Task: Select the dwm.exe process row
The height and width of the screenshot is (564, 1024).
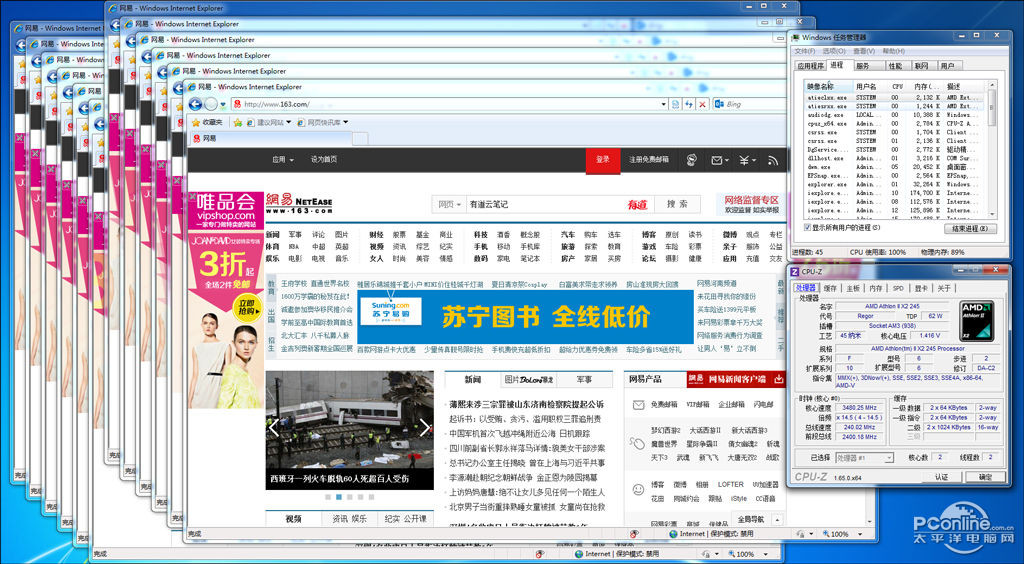Action: [x=895, y=167]
